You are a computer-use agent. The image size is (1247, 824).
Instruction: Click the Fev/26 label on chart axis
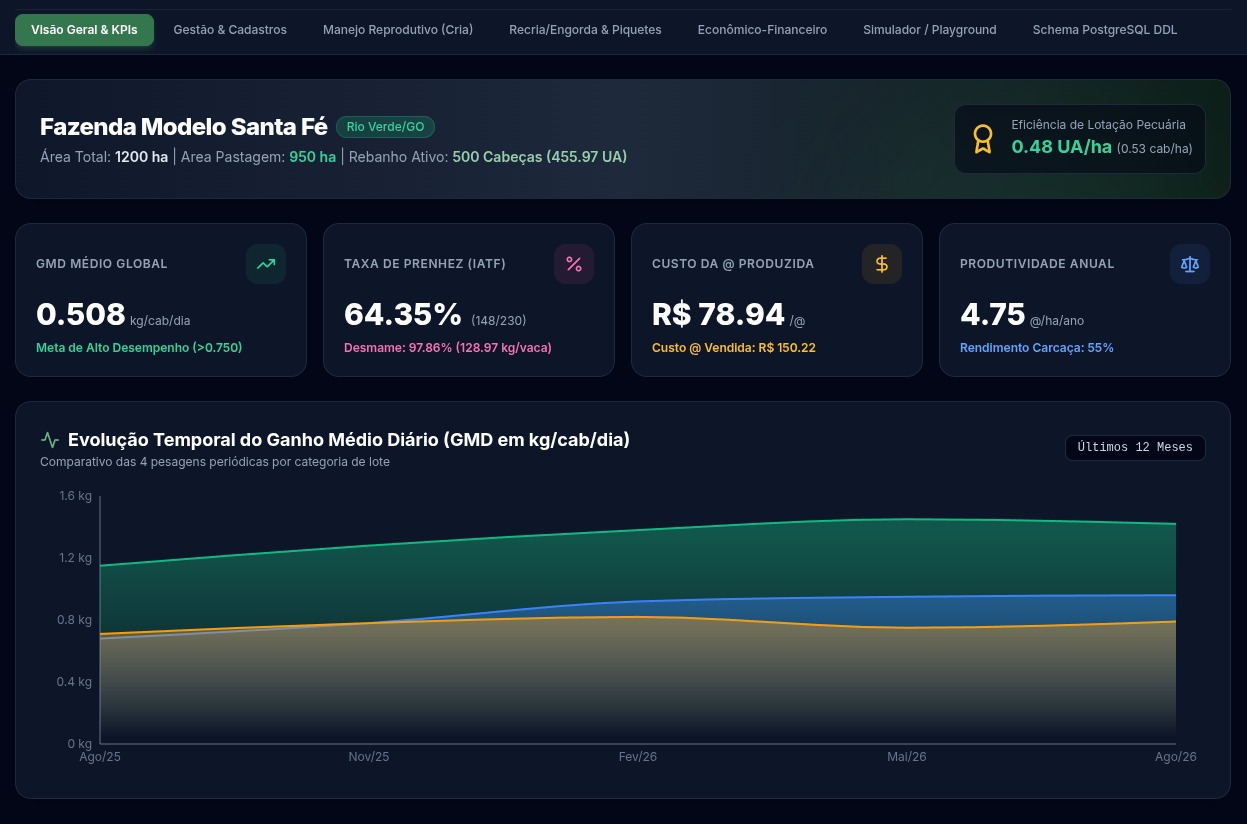point(638,757)
